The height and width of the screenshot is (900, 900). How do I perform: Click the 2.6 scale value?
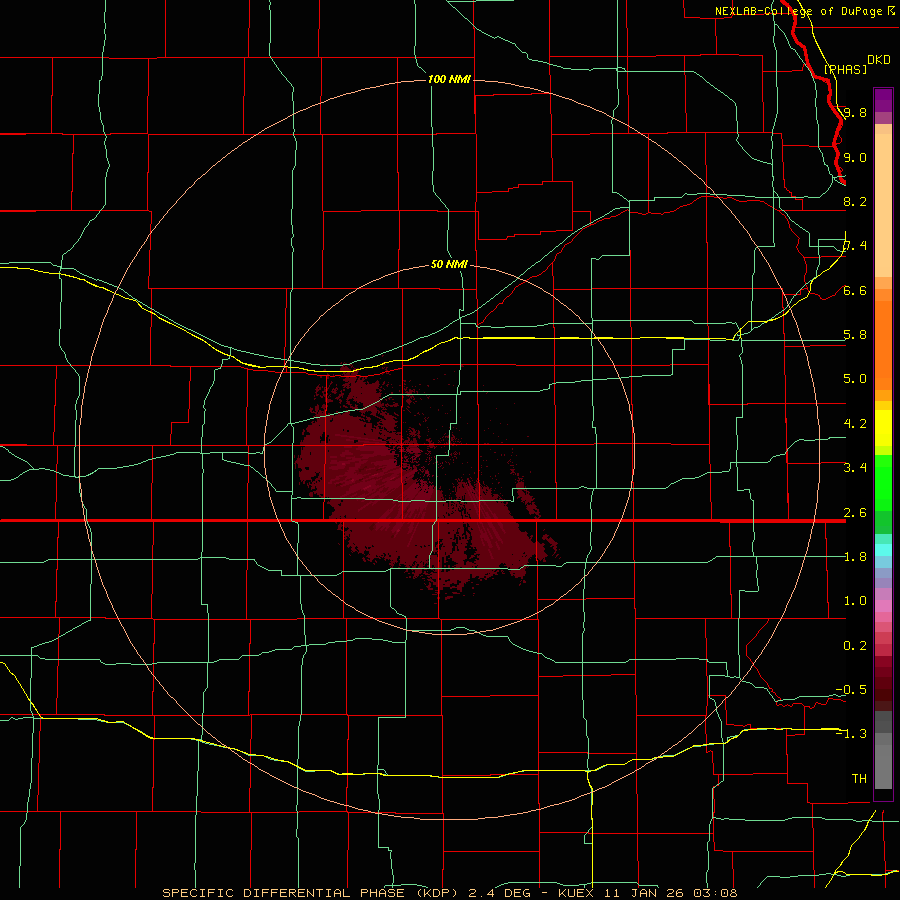pos(855,513)
